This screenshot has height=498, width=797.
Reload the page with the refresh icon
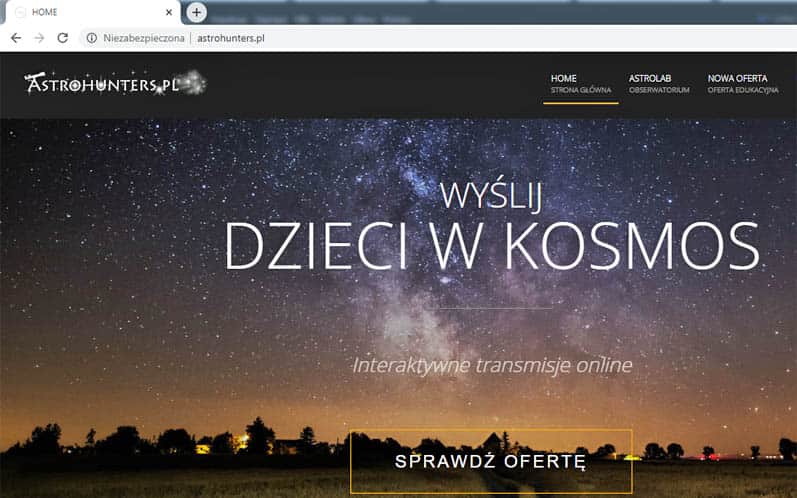(x=63, y=38)
